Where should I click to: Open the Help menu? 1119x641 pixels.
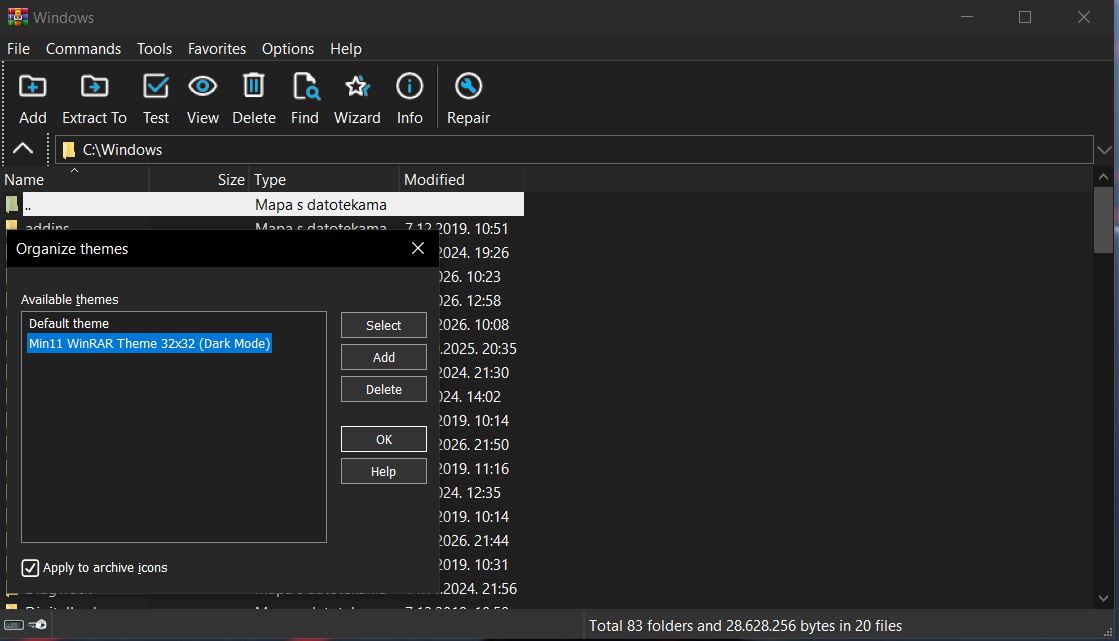click(x=346, y=49)
